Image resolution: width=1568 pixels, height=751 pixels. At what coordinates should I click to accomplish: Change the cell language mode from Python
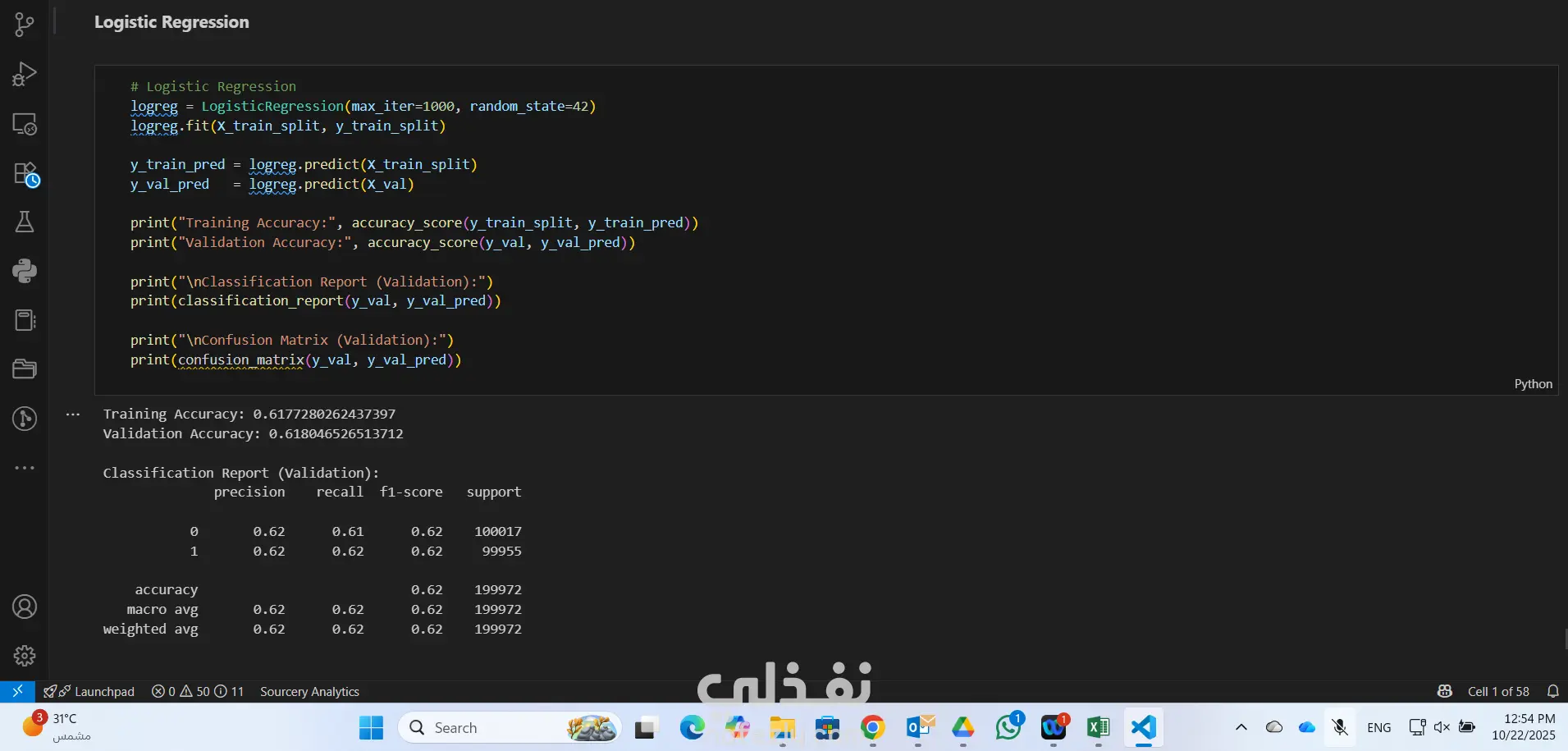(x=1533, y=384)
